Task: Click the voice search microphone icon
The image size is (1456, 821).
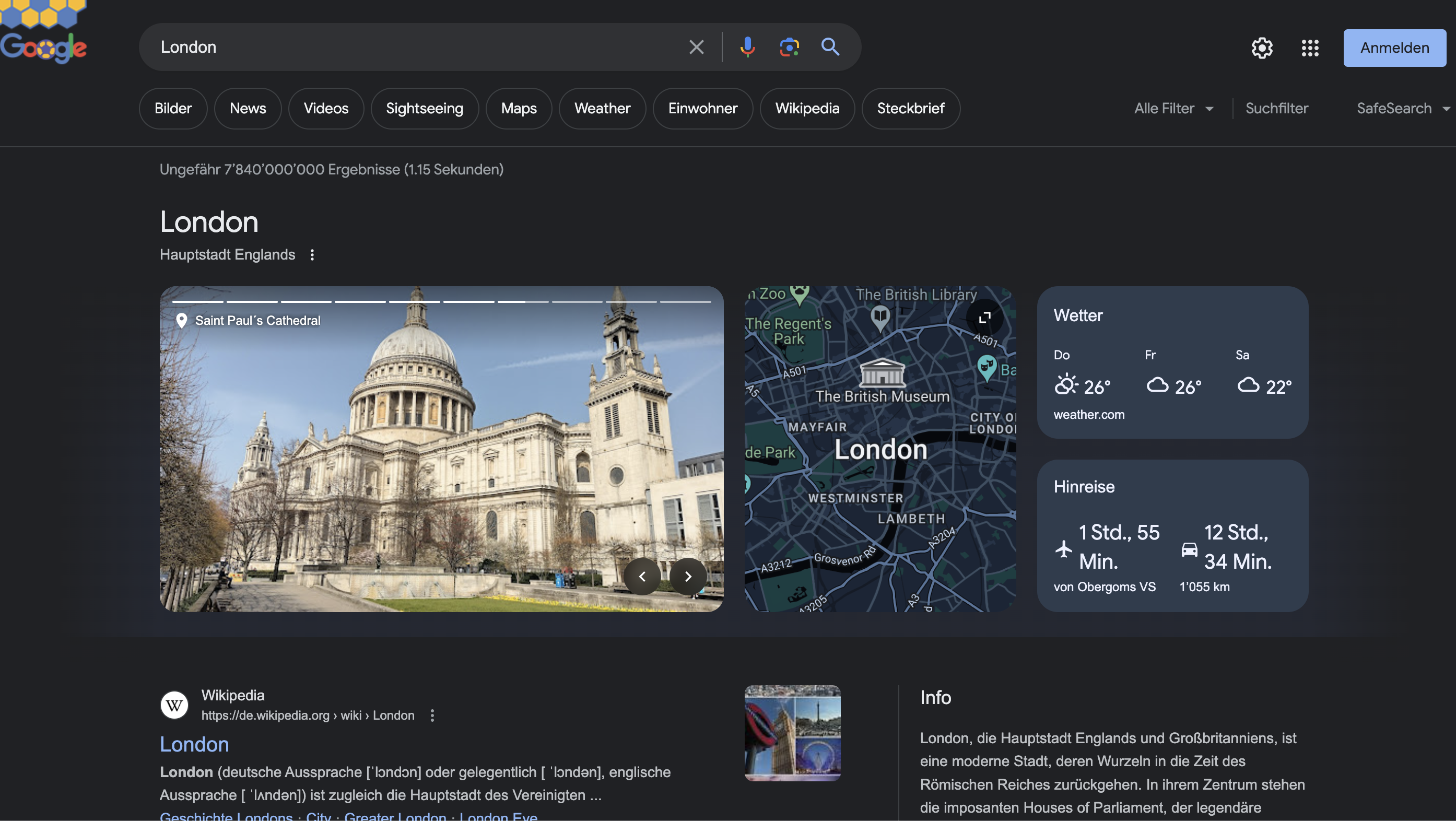Action: pos(747,47)
